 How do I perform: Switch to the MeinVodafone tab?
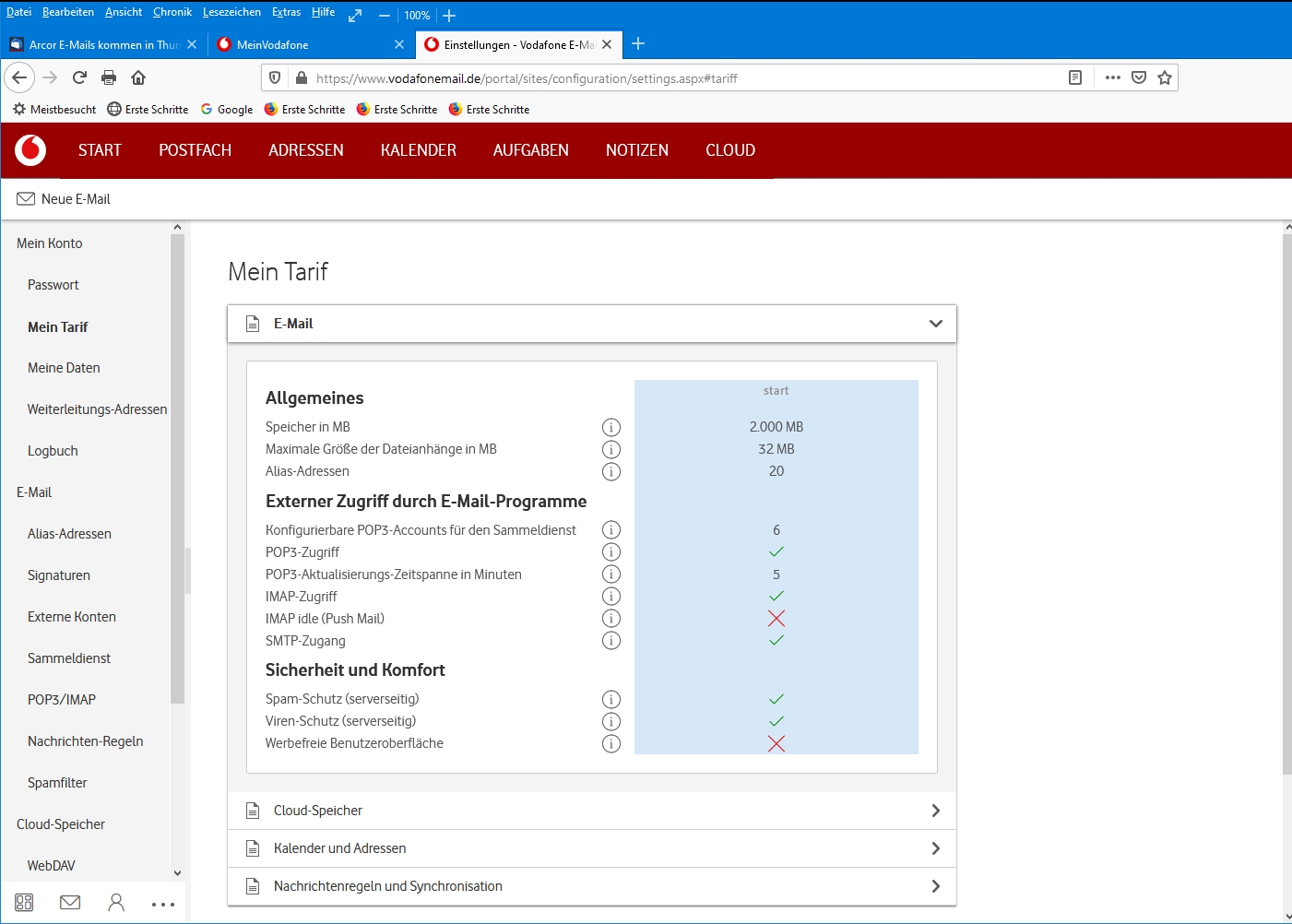311,44
